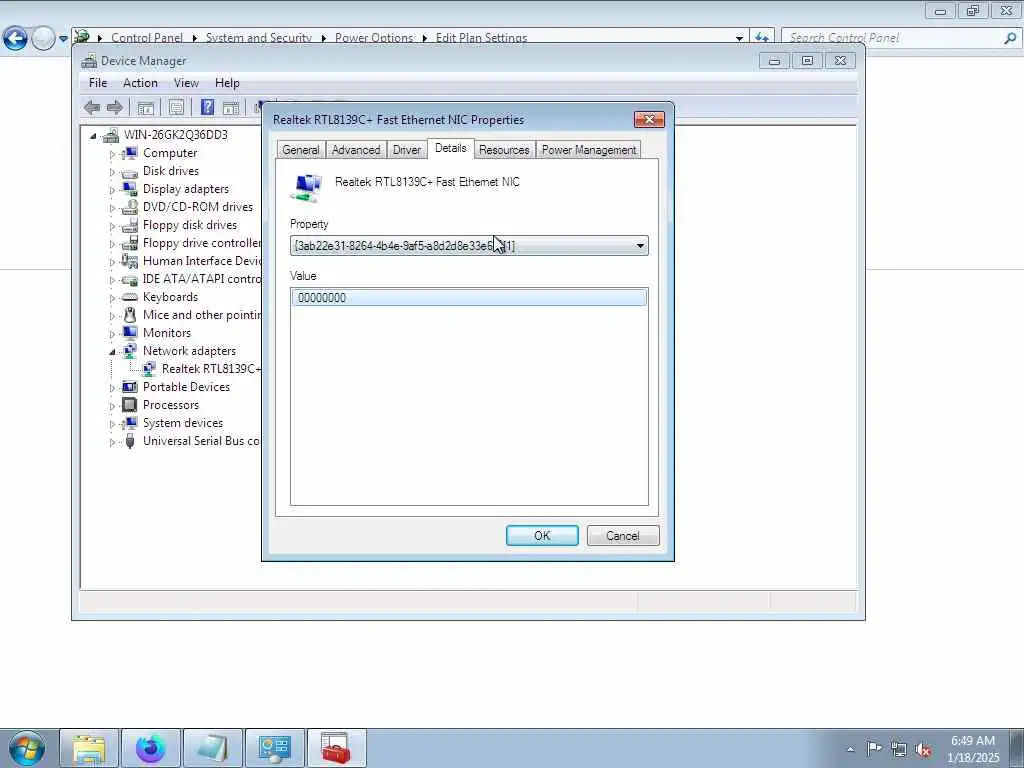Image resolution: width=1024 pixels, height=768 pixels.
Task: Click the Properties toolbar icon in Device Manager
Action: click(176, 108)
